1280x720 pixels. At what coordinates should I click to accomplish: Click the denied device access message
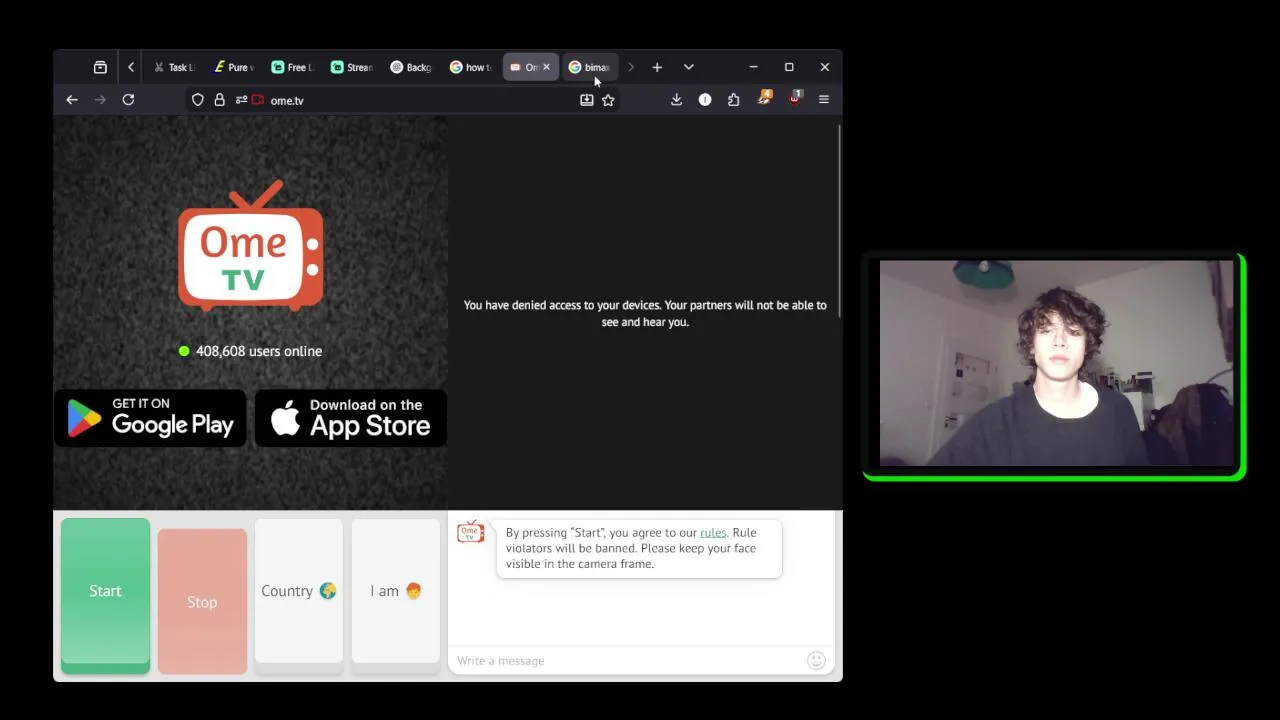coord(645,313)
